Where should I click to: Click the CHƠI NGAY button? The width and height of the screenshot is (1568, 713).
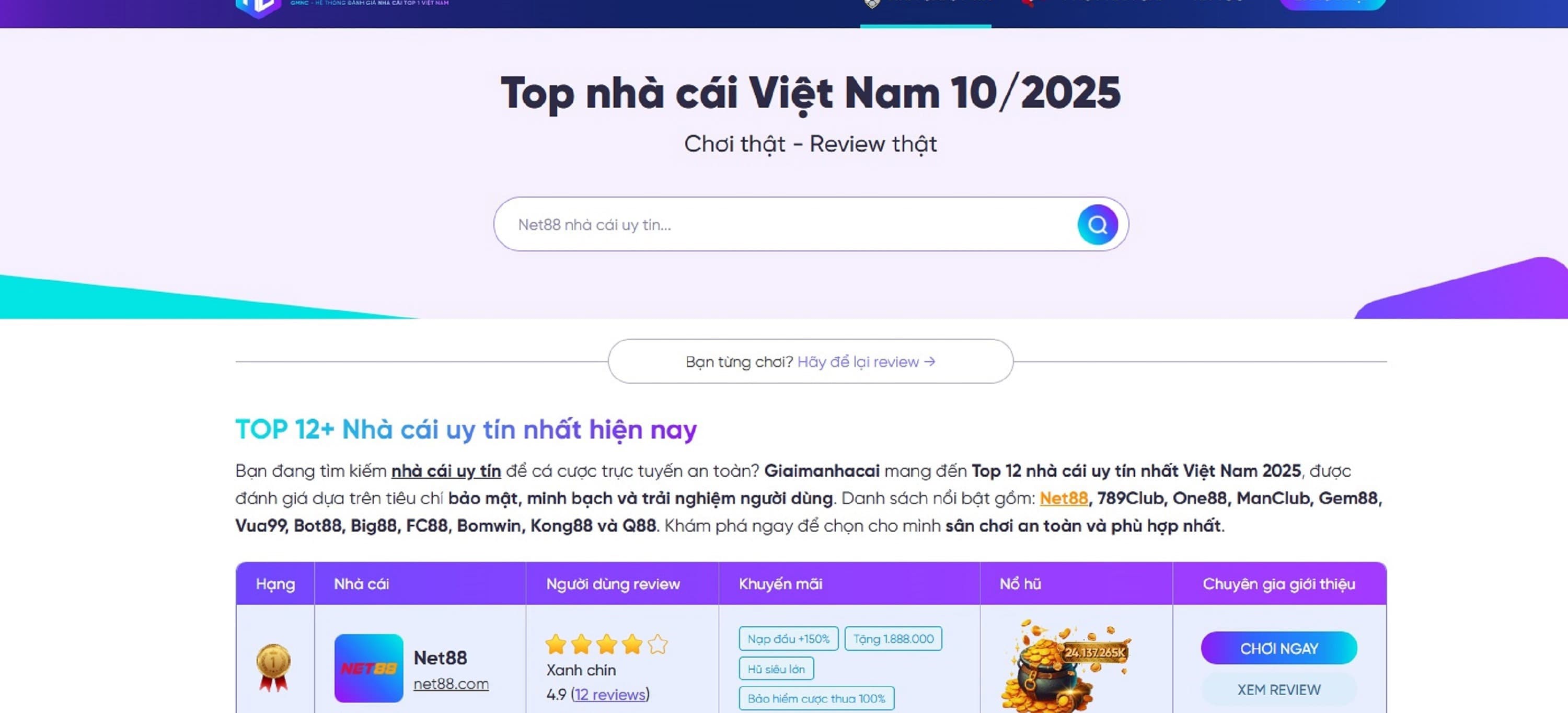point(1279,649)
